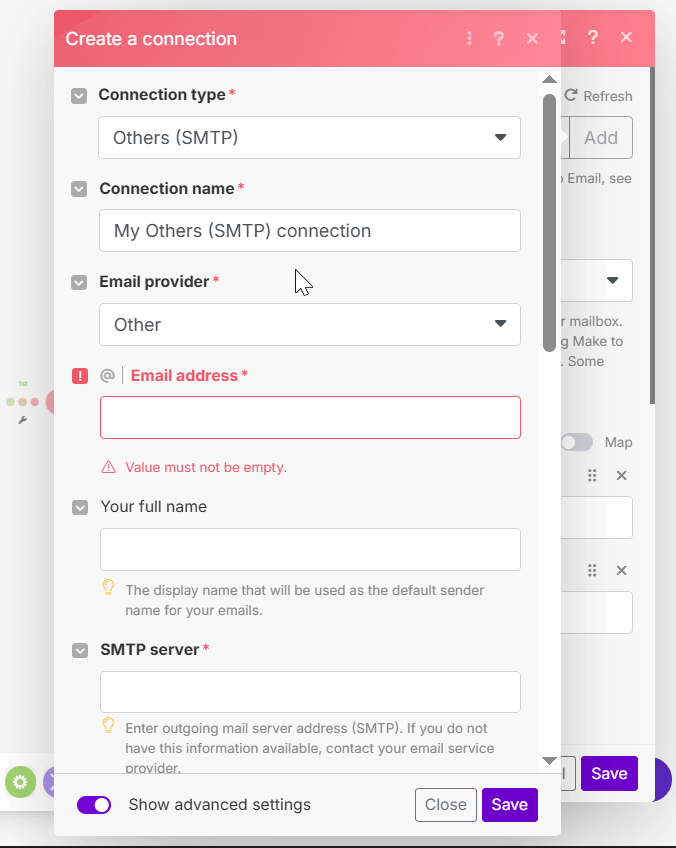Viewport: 676px width, 848px height.
Task: Click the Add connection button
Action: (x=600, y=138)
